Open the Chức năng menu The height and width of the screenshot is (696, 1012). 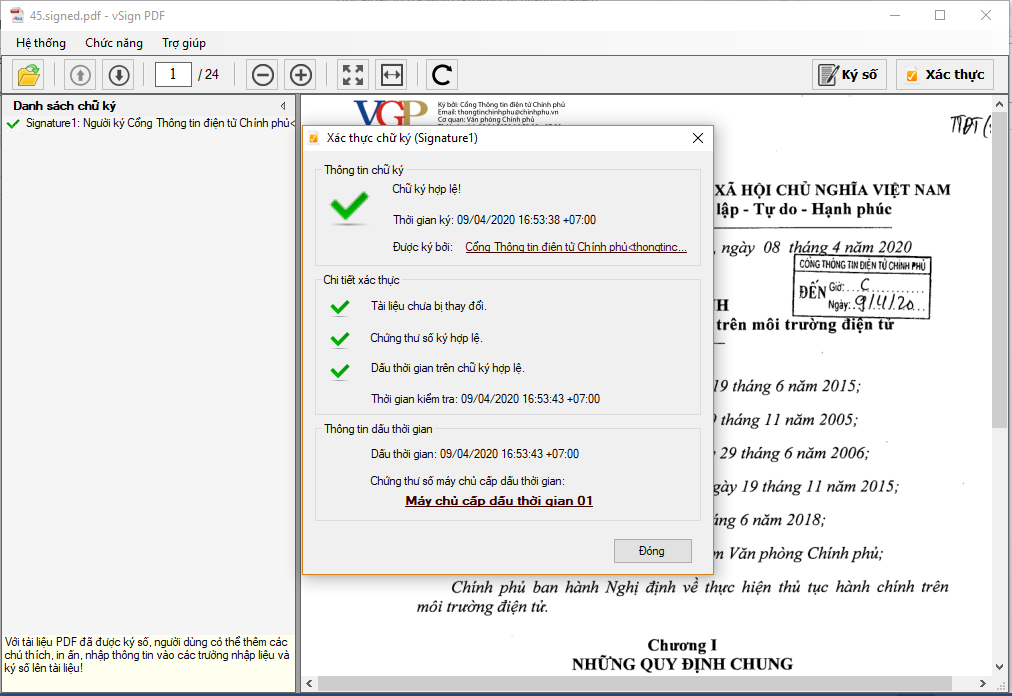tap(114, 43)
